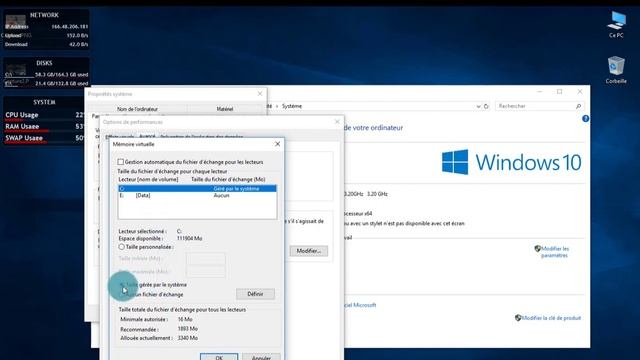Choose Taille gérée par le système option
This screenshot has width=640, height=360.
121,284
